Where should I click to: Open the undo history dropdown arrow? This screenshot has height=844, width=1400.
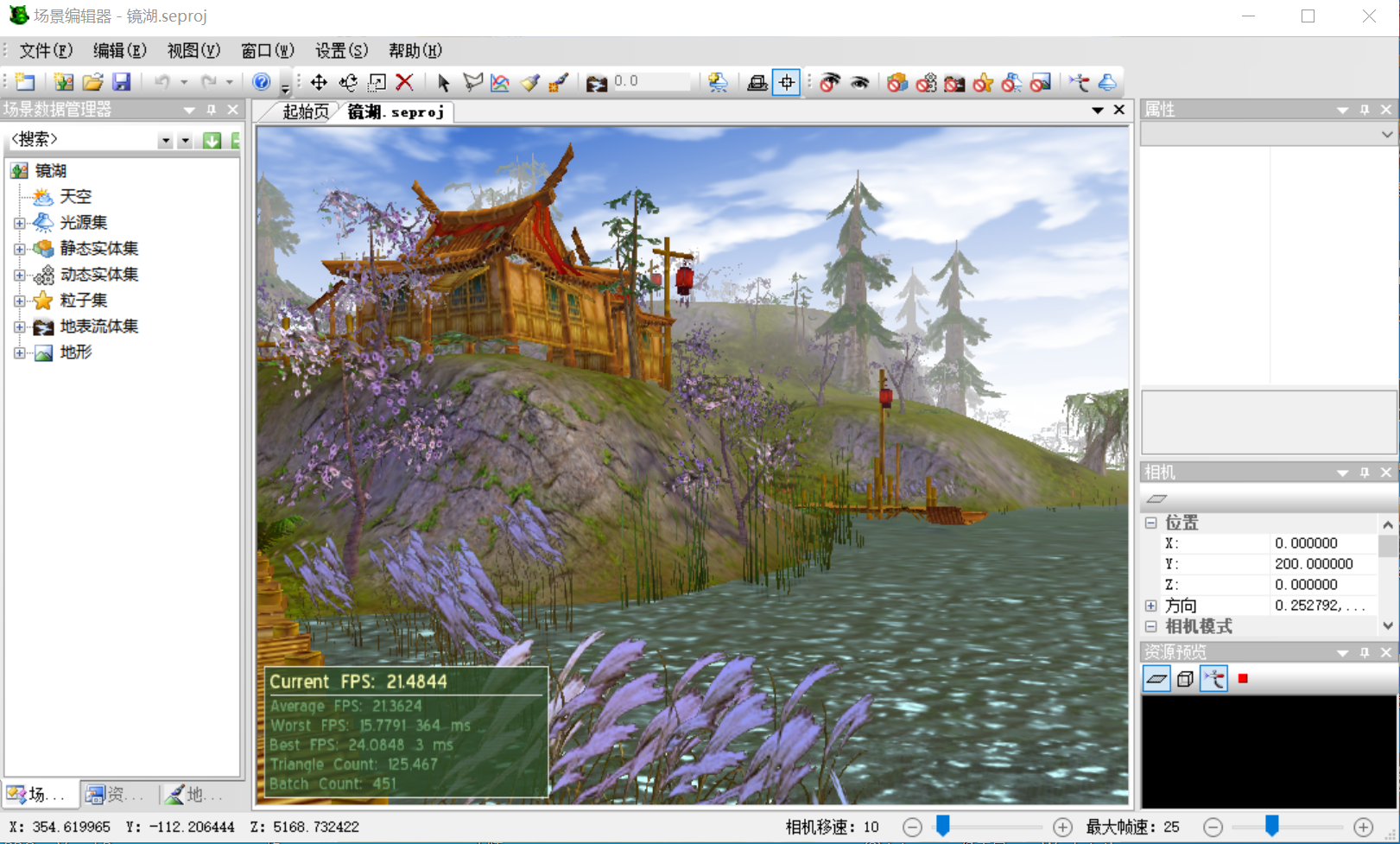[x=184, y=82]
